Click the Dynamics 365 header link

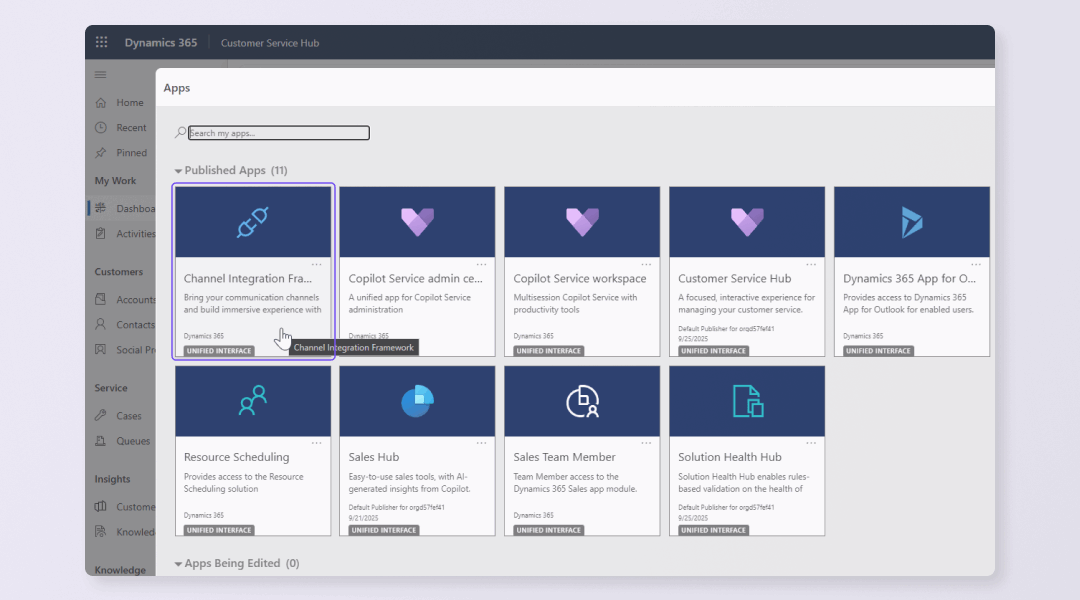coord(160,43)
